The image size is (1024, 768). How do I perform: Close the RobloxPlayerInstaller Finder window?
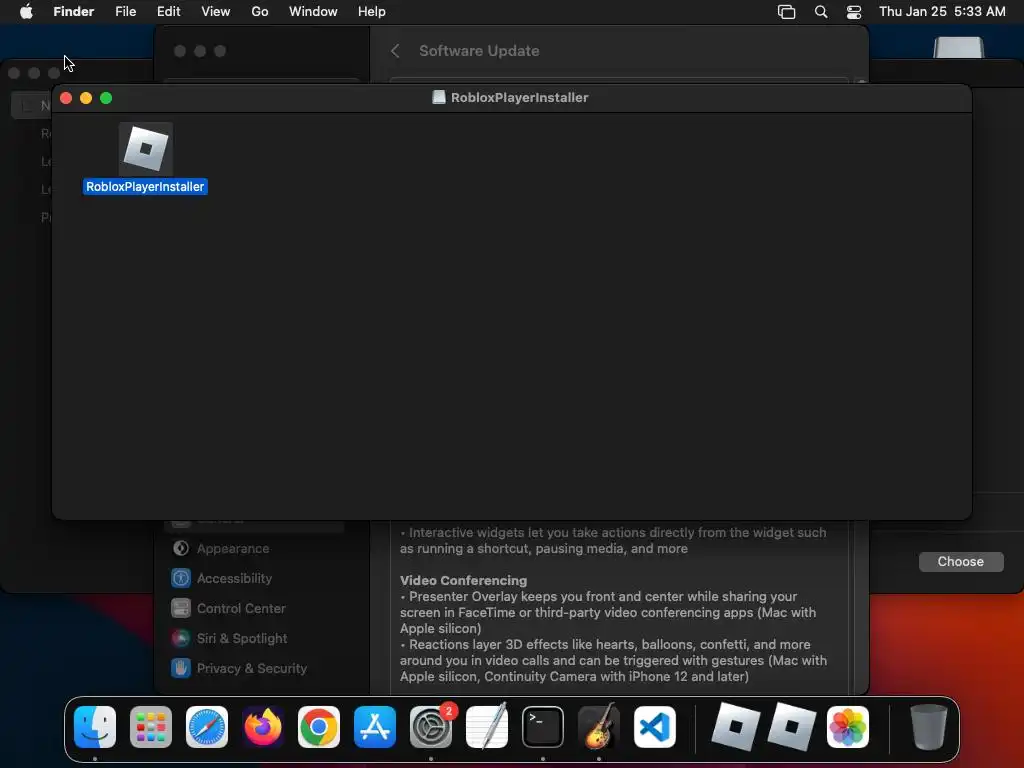tap(66, 98)
